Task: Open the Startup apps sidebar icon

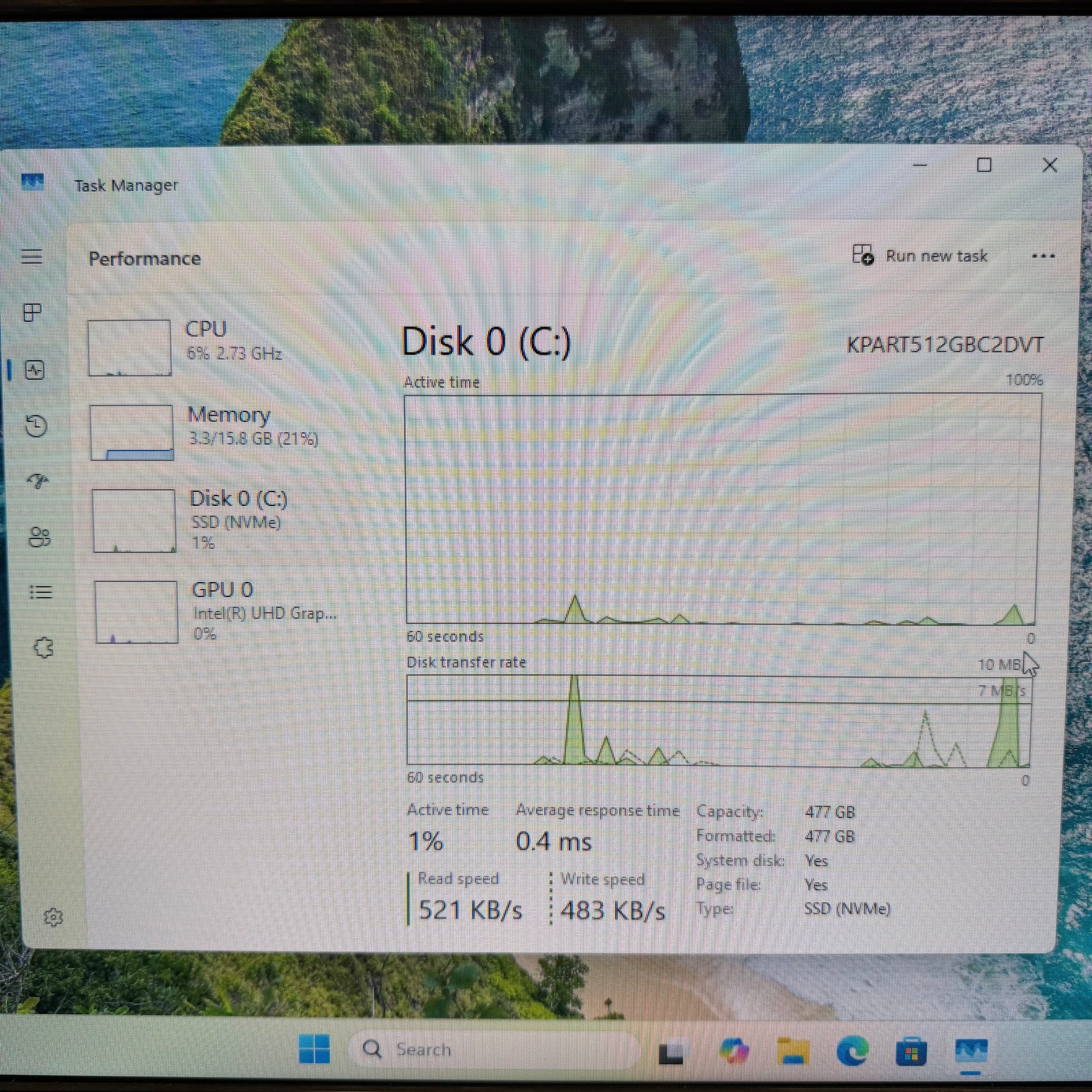Action: (x=38, y=481)
